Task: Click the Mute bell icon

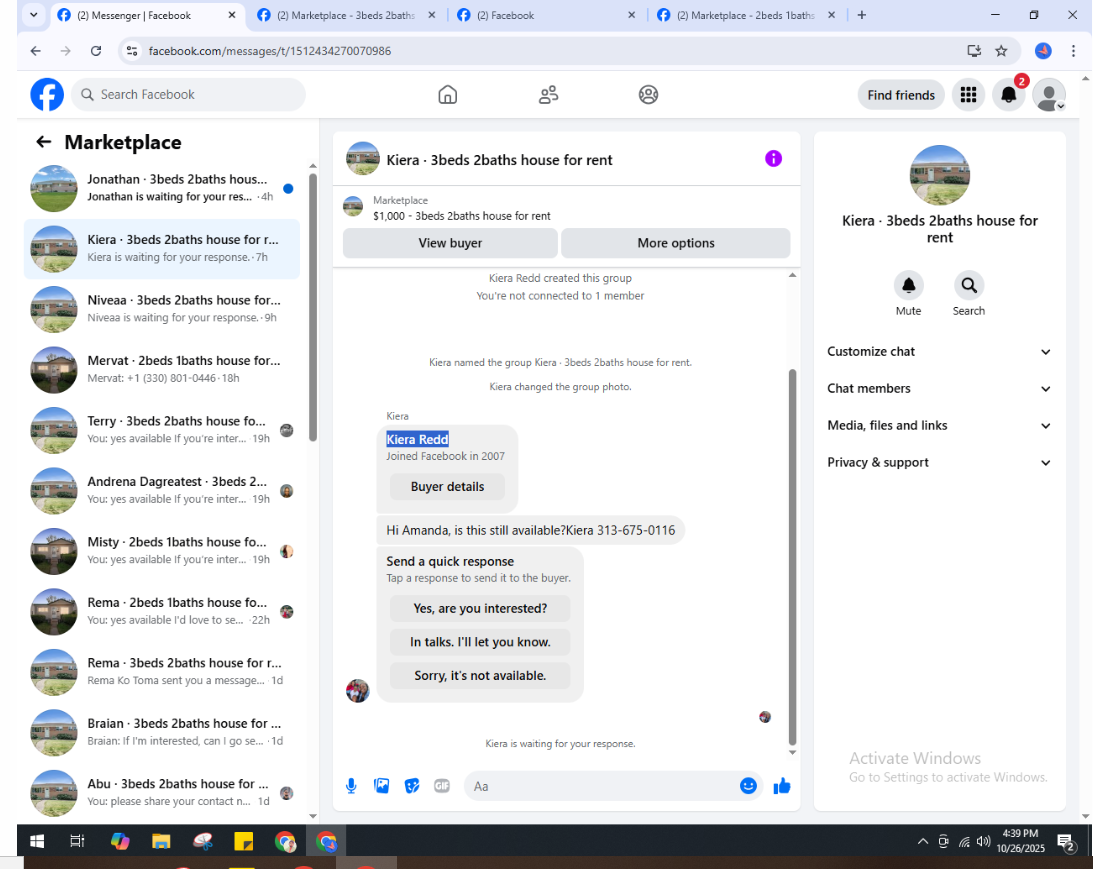Action: 908,285
